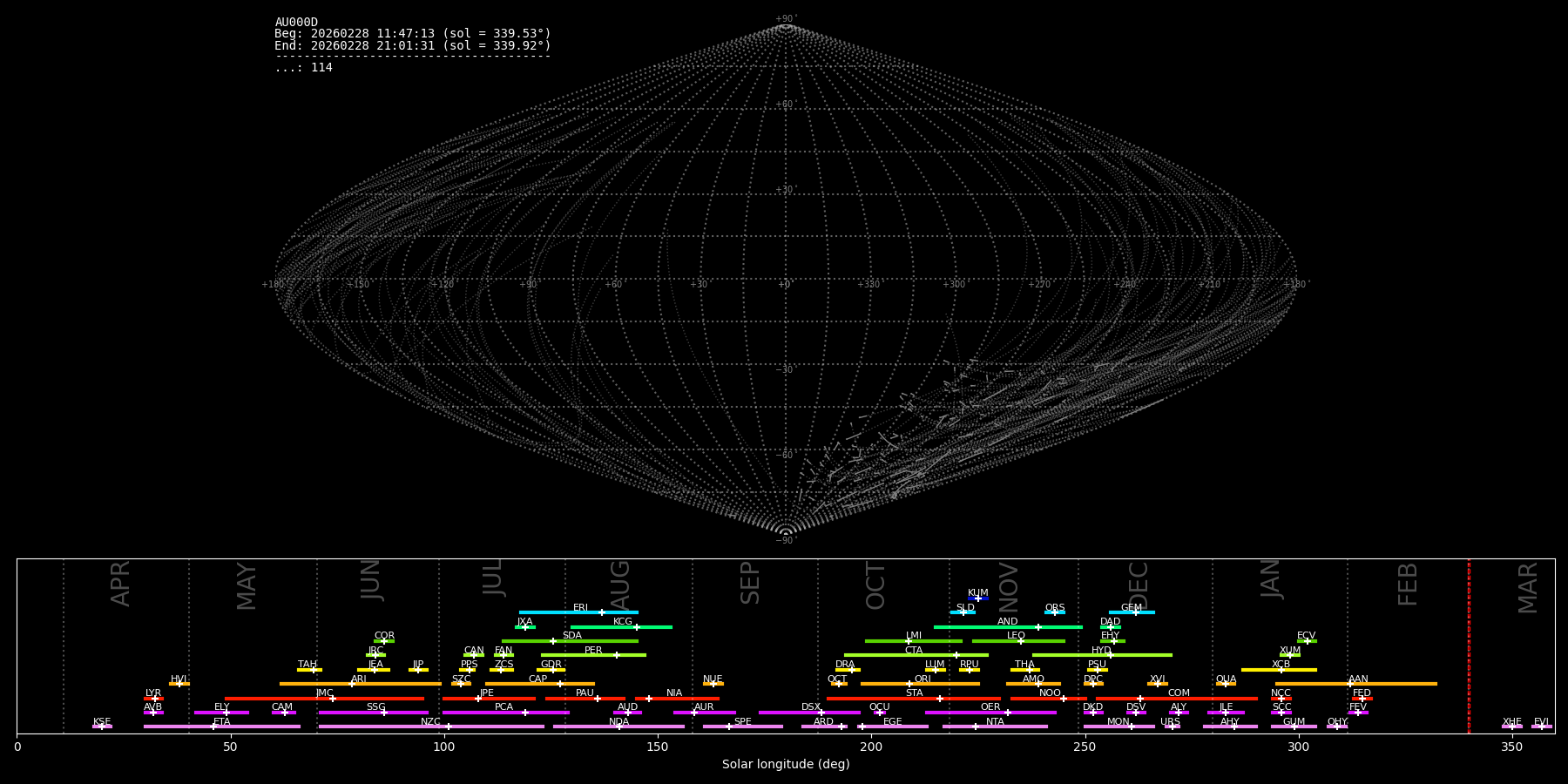
Task: Click the EVI shower label
Action: pos(1541,722)
